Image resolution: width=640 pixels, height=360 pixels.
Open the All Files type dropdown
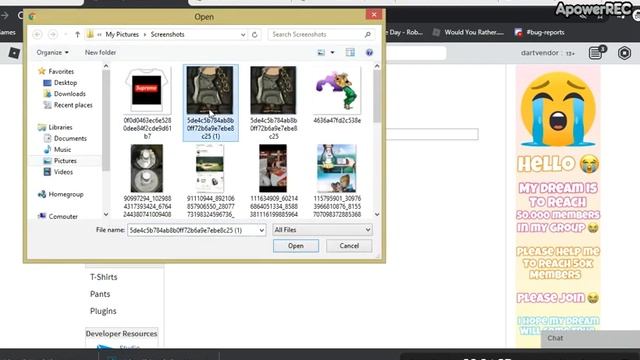(x=322, y=230)
